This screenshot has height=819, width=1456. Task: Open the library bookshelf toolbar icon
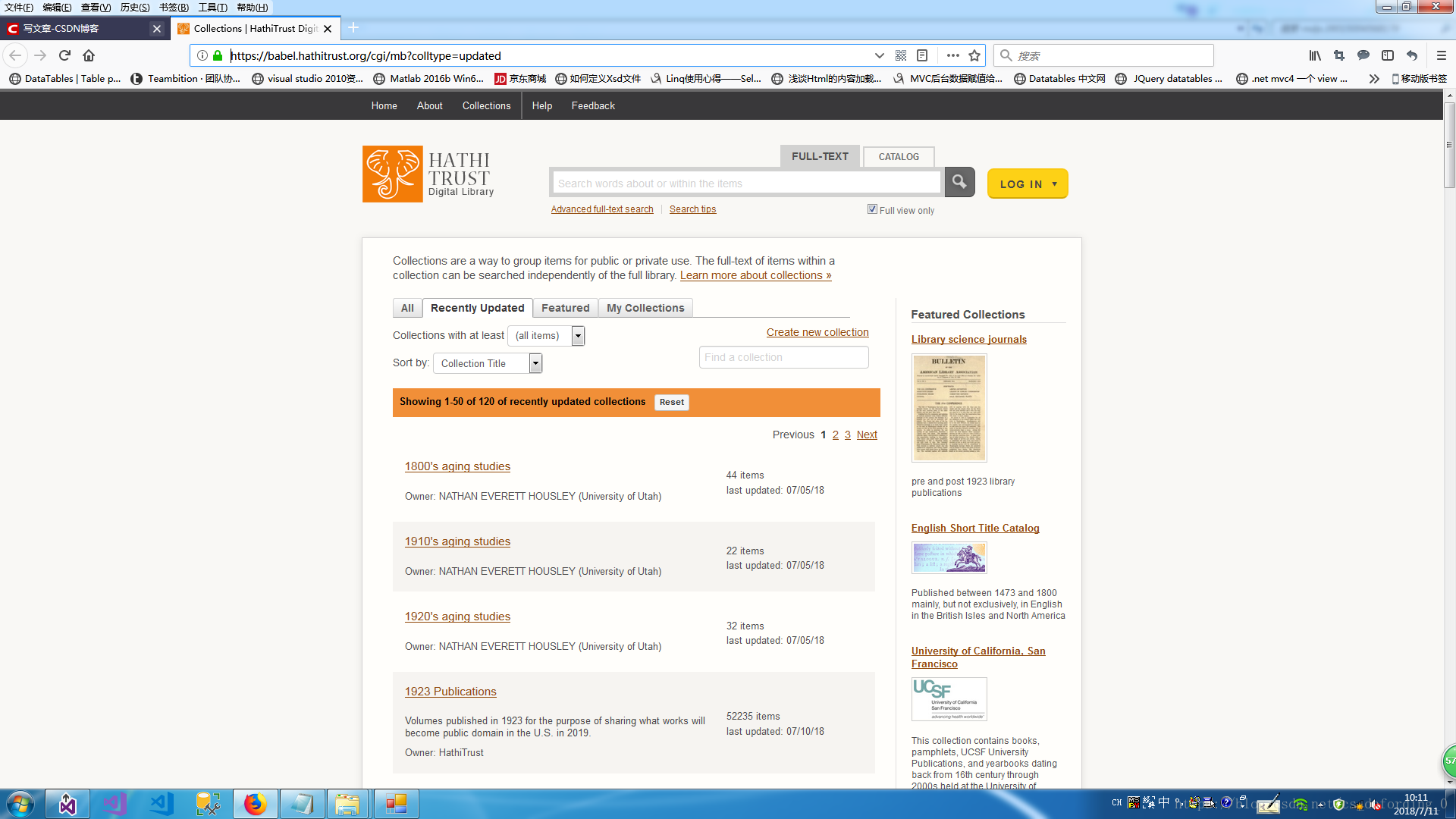(x=1314, y=55)
